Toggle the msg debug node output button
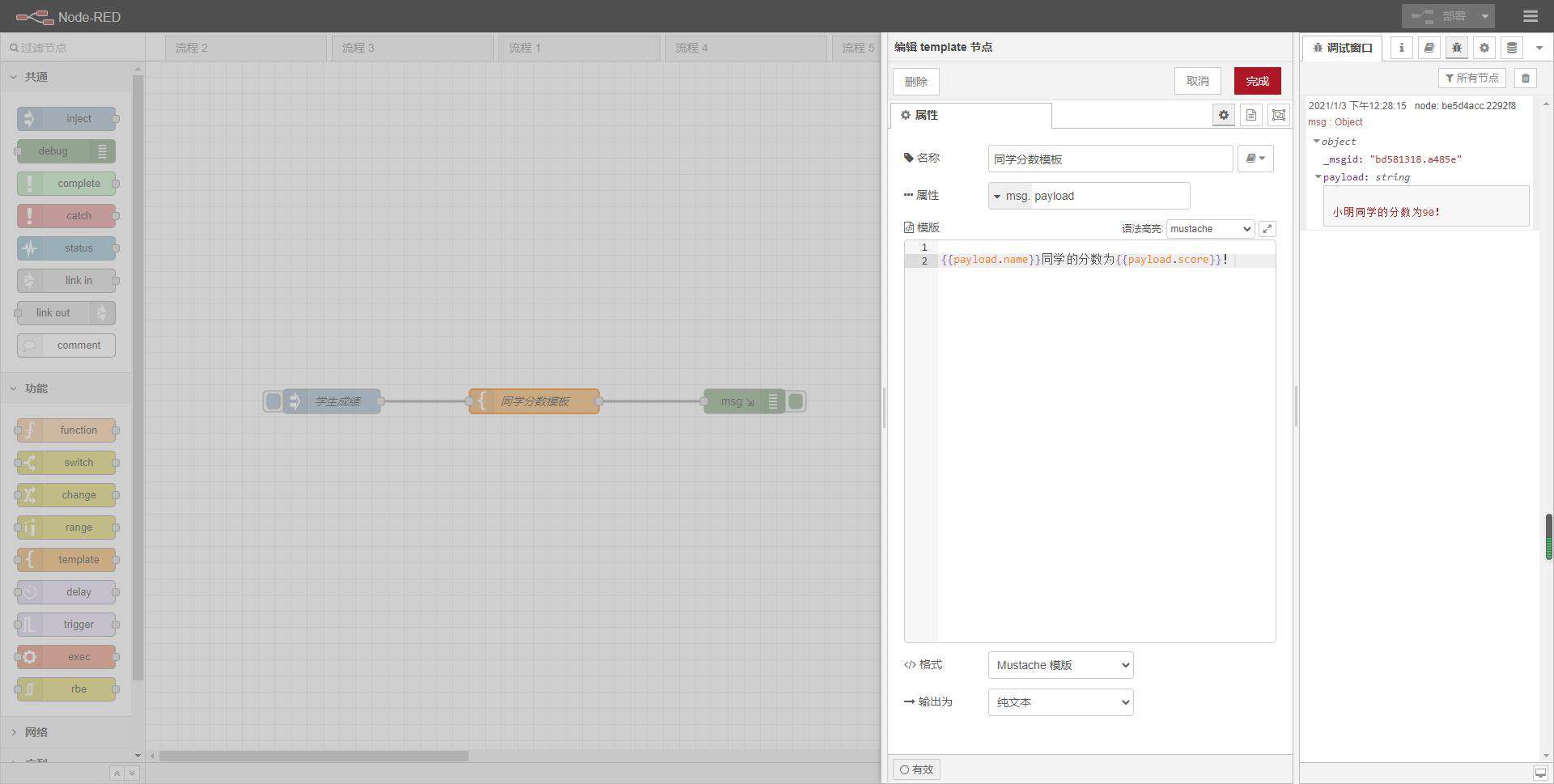The width and height of the screenshot is (1554, 784). [x=796, y=401]
